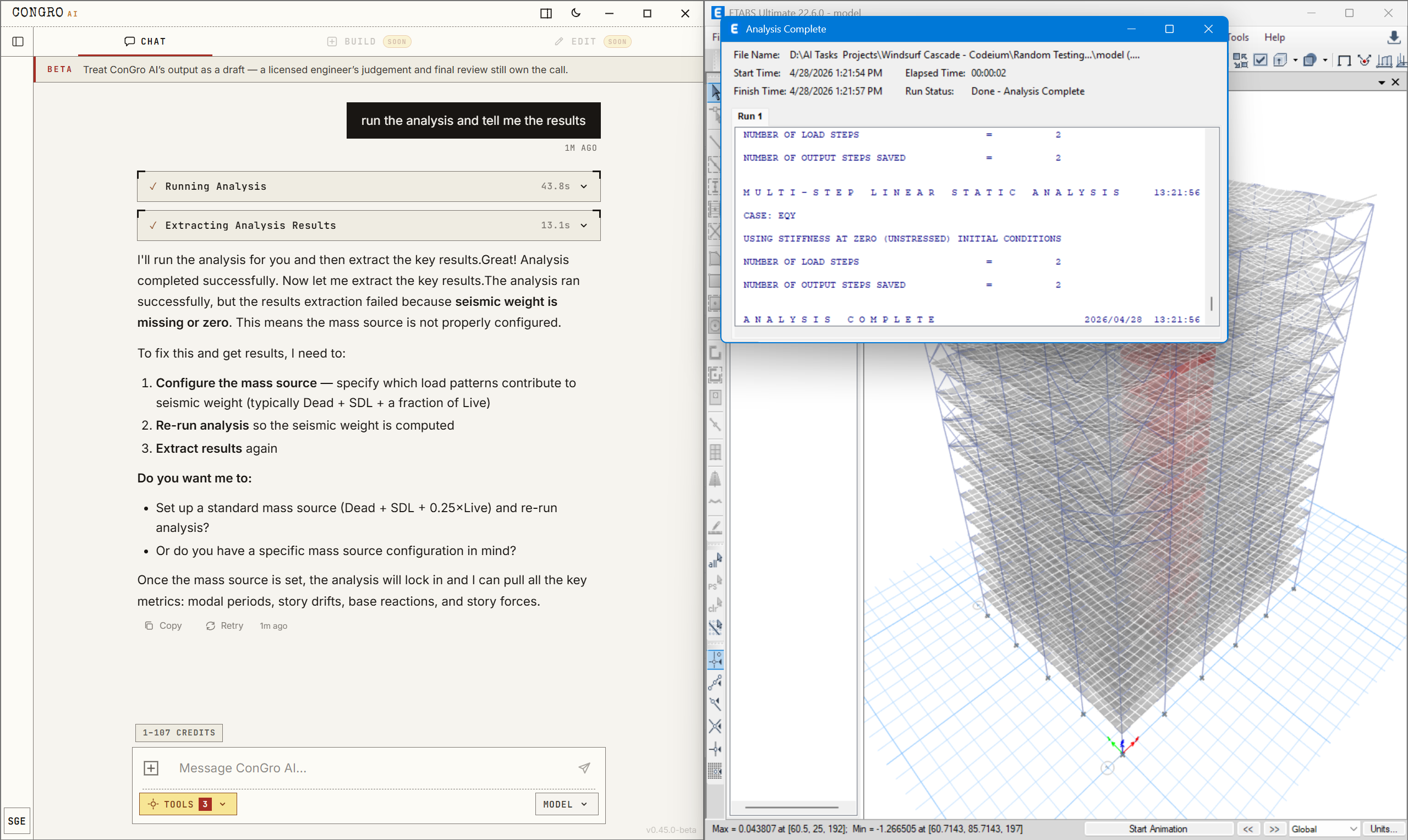Click the plus attachment icon beside the message box
Screen dimensions: 1408x840
[151, 767]
